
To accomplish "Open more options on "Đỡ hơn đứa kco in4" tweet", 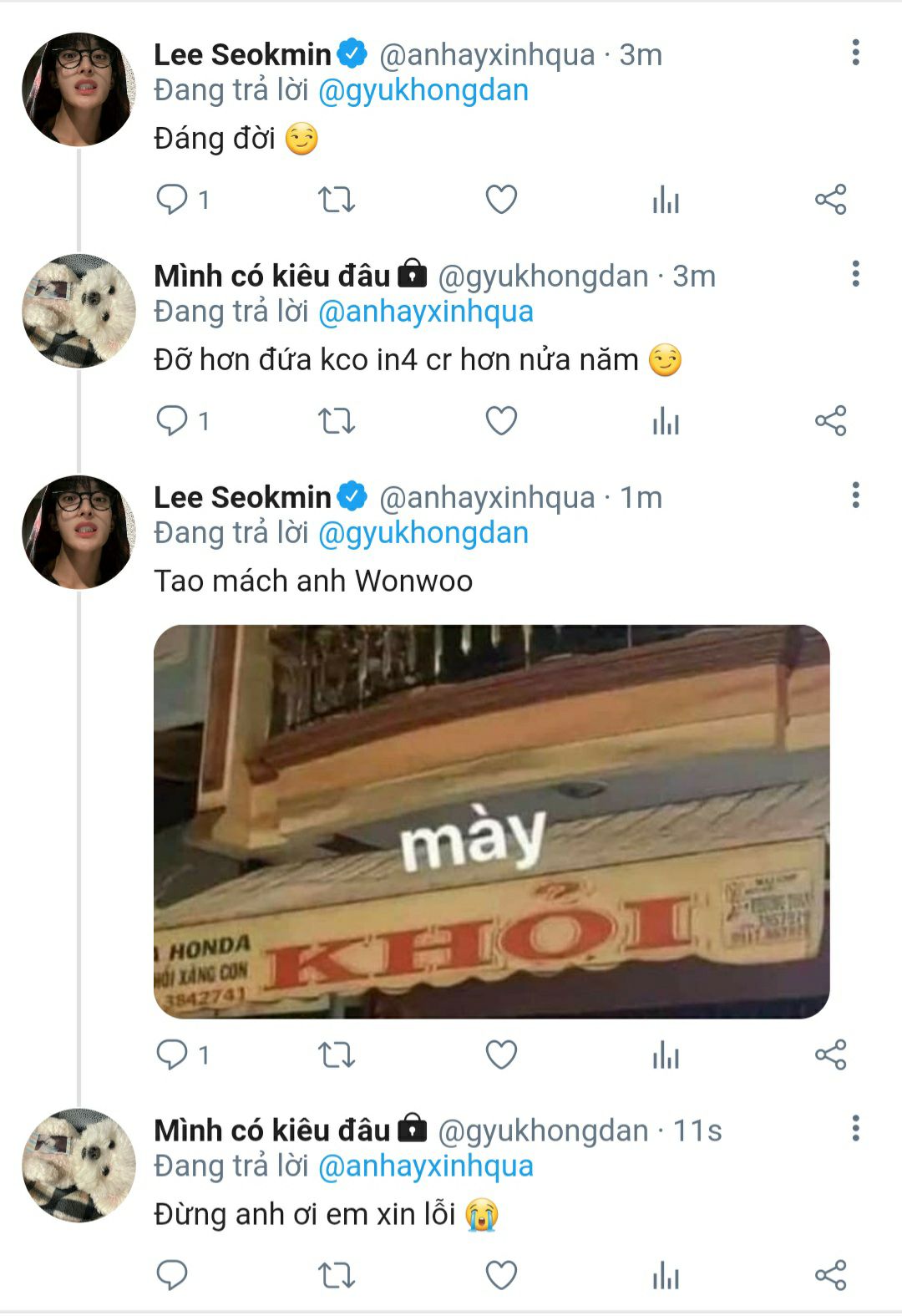I will coord(855,274).
